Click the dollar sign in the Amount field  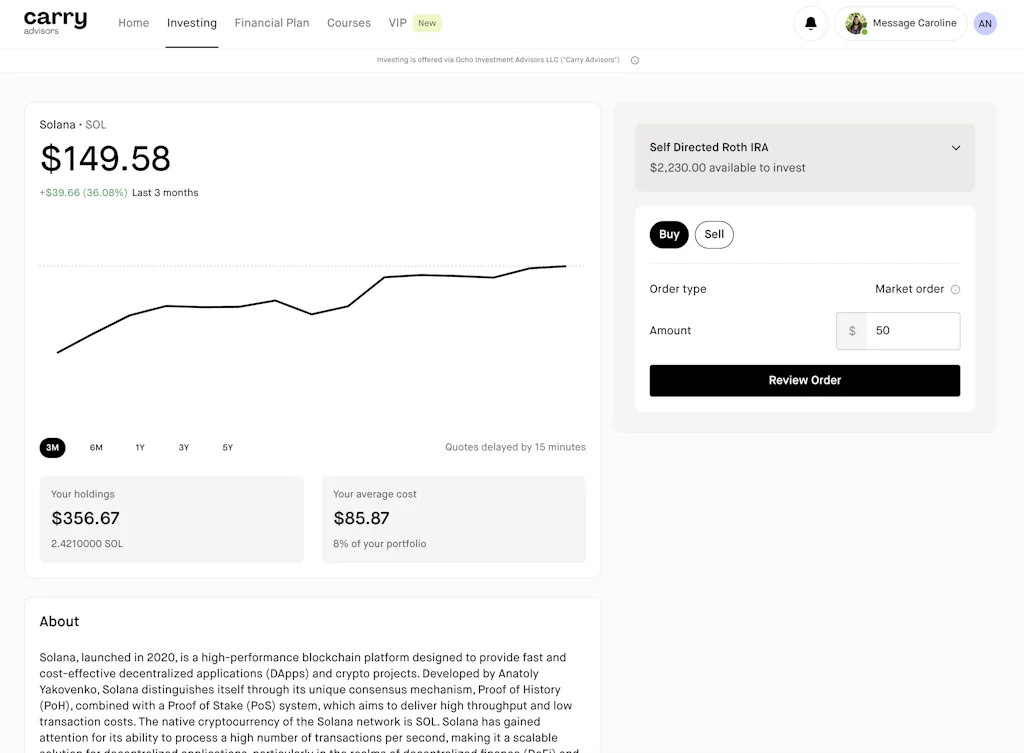[x=852, y=331]
